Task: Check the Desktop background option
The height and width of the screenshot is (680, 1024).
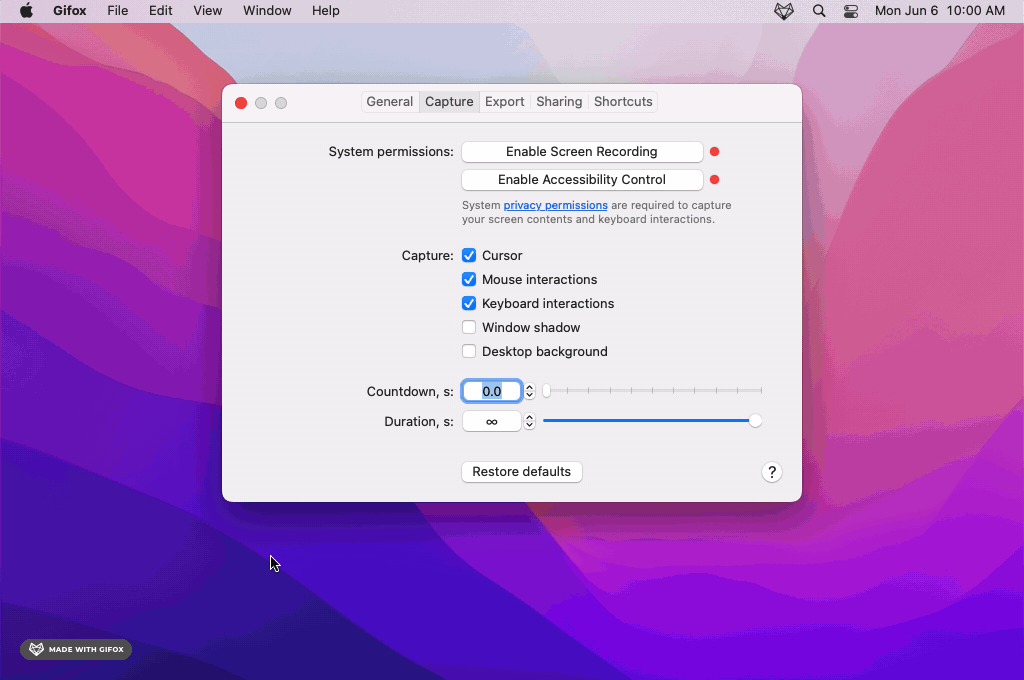Action: (469, 351)
